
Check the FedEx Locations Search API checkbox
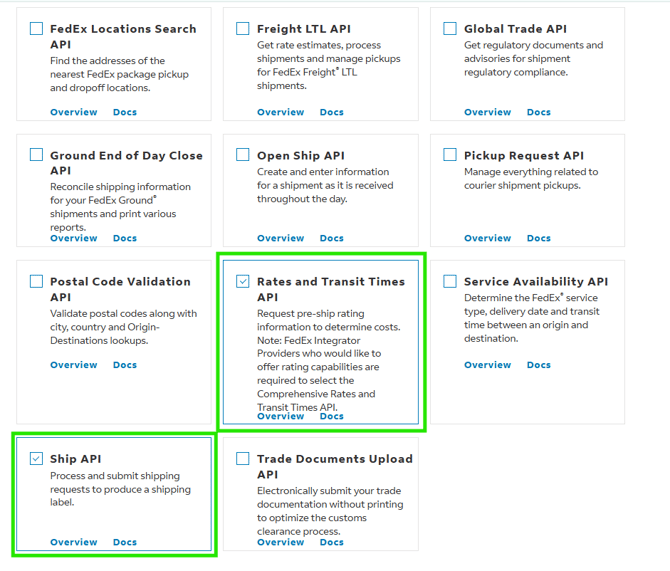click(x=37, y=29)
